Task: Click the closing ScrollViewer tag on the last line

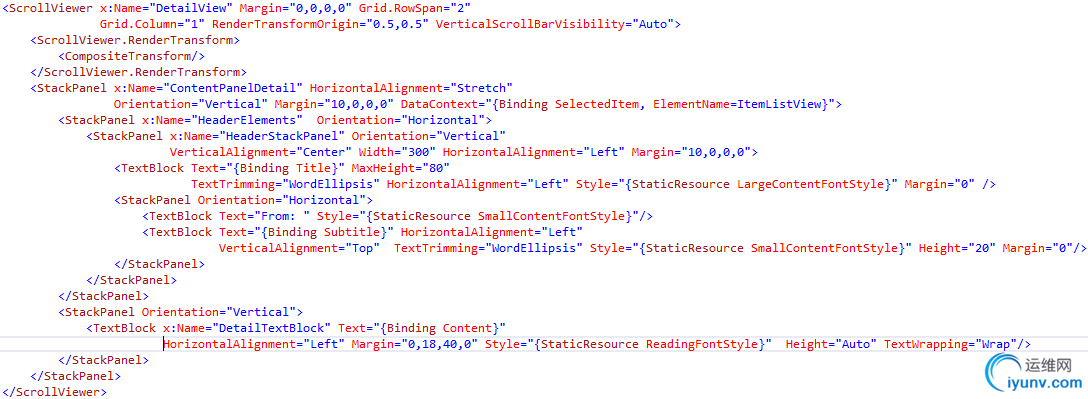Action: click(x=54, y=392)
